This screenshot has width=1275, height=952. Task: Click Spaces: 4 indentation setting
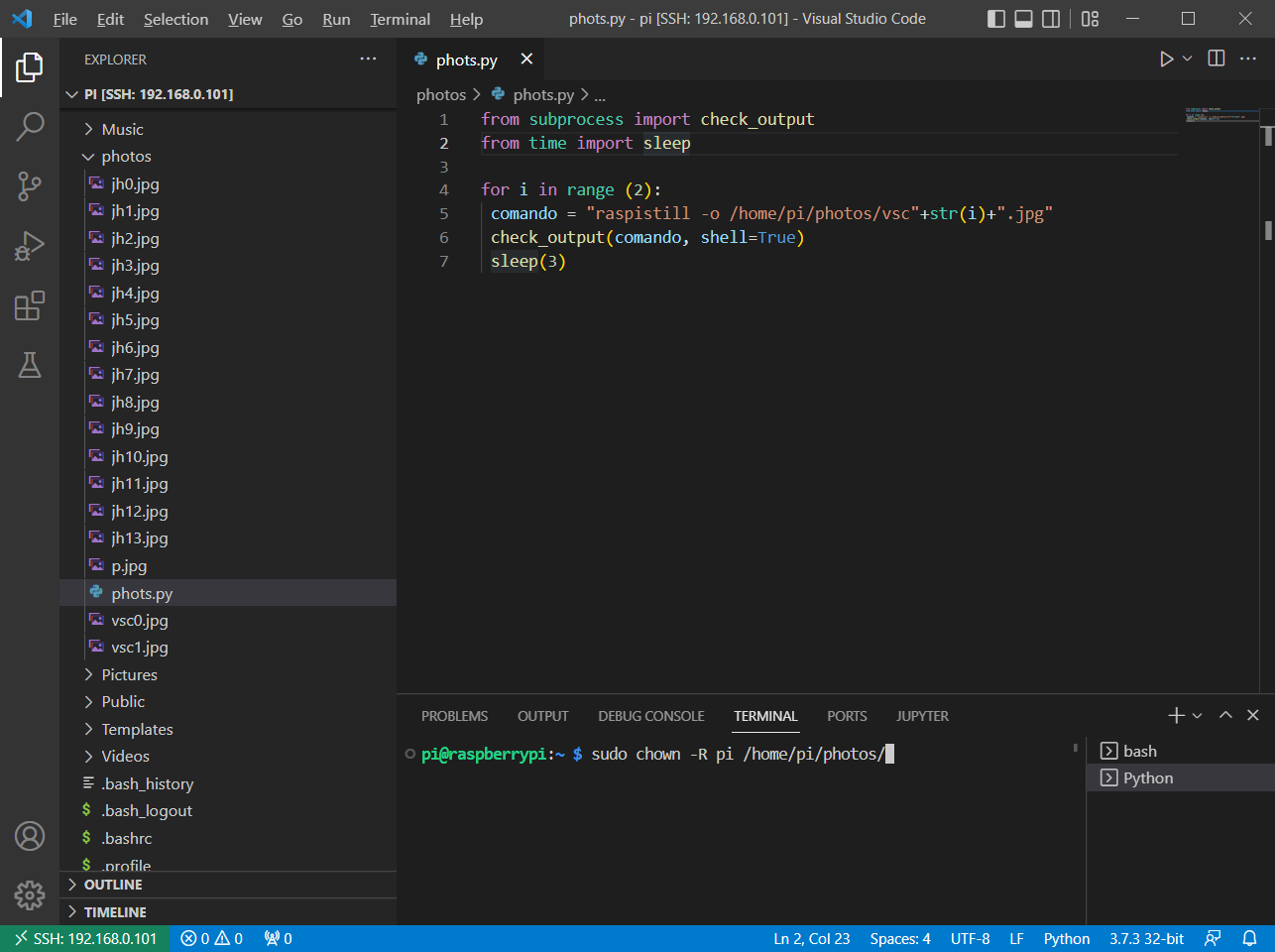click(900, 938)
